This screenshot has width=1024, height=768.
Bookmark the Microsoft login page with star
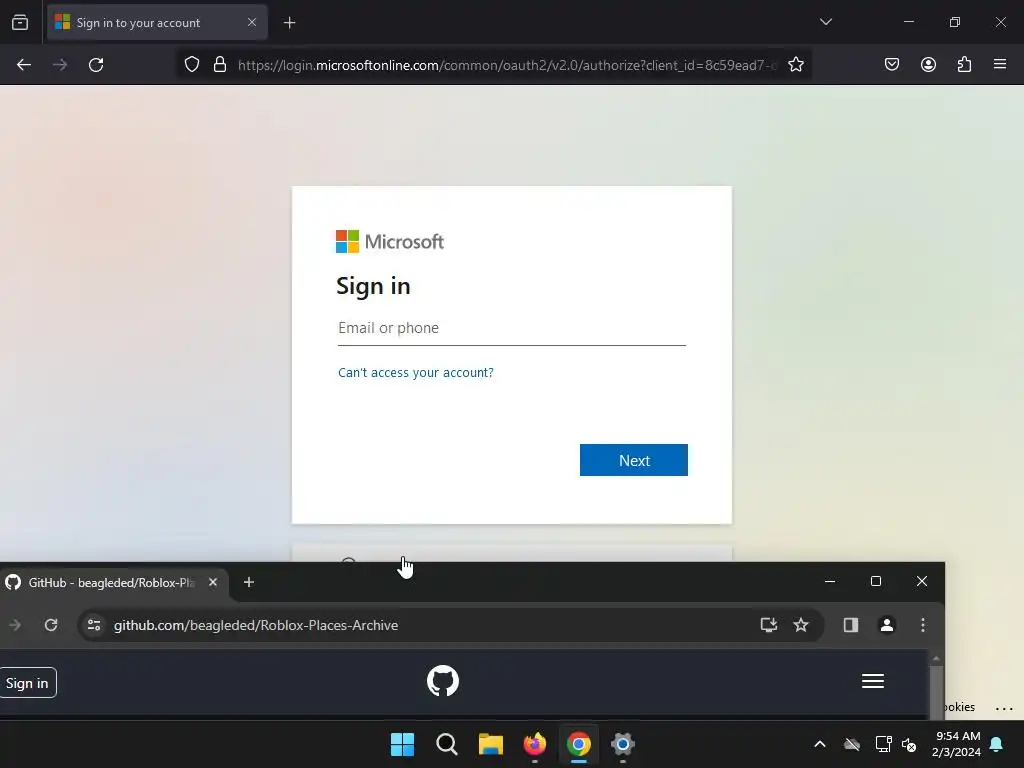pos(795,65)
